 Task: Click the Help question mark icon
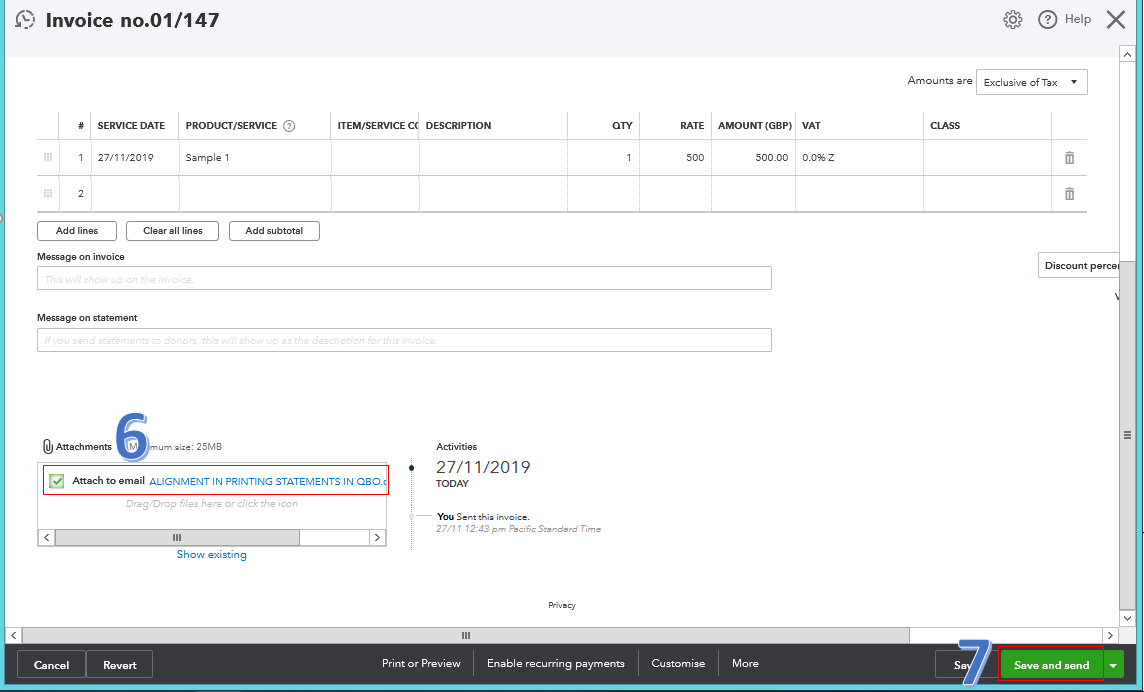(1047, 19)
